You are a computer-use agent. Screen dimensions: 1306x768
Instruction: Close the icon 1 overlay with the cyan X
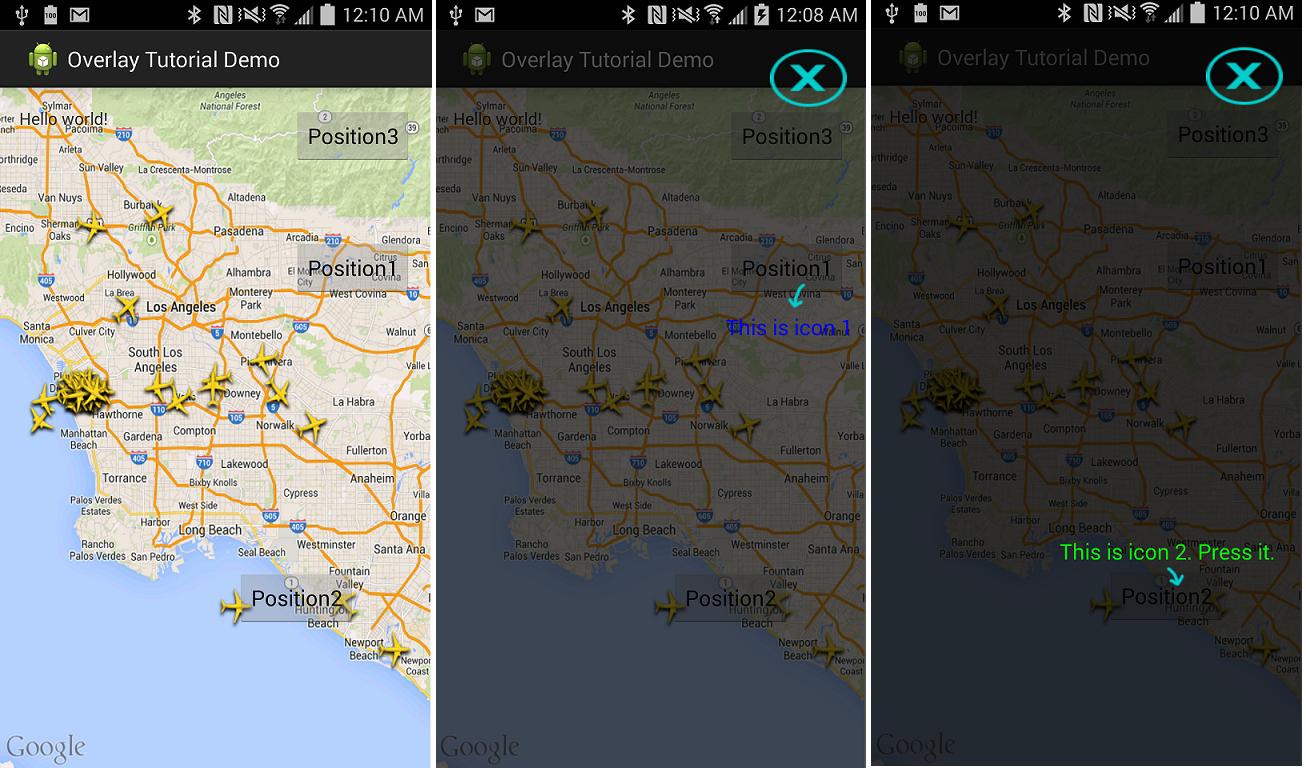[x=808, y=77]
